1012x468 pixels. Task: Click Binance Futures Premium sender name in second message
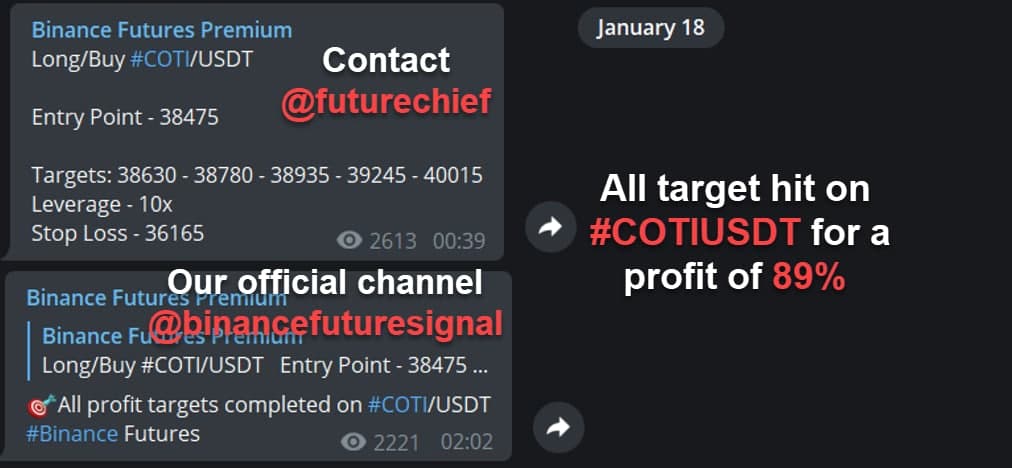tap(157, 298)
